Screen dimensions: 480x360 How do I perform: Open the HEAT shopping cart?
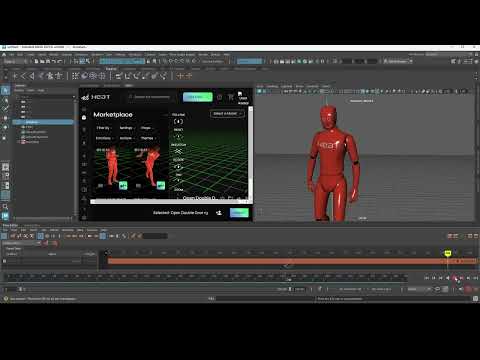click(x=231, y=97)
